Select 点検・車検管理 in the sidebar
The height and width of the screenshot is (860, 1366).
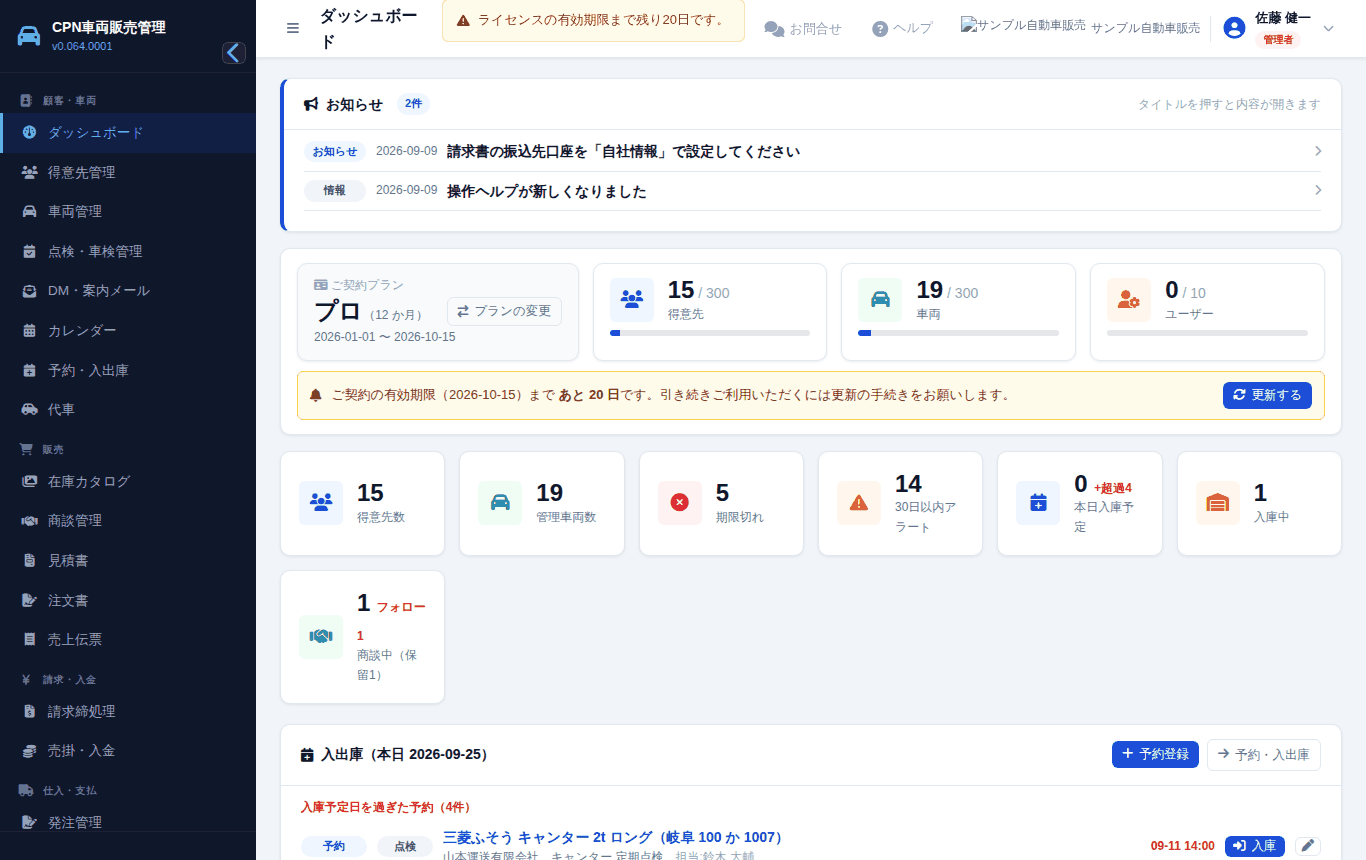128,251
